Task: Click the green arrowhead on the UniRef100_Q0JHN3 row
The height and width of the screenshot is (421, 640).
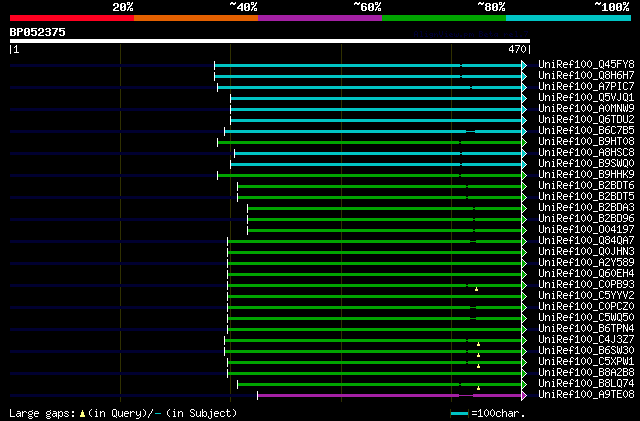Action: (x=524, y=253)
